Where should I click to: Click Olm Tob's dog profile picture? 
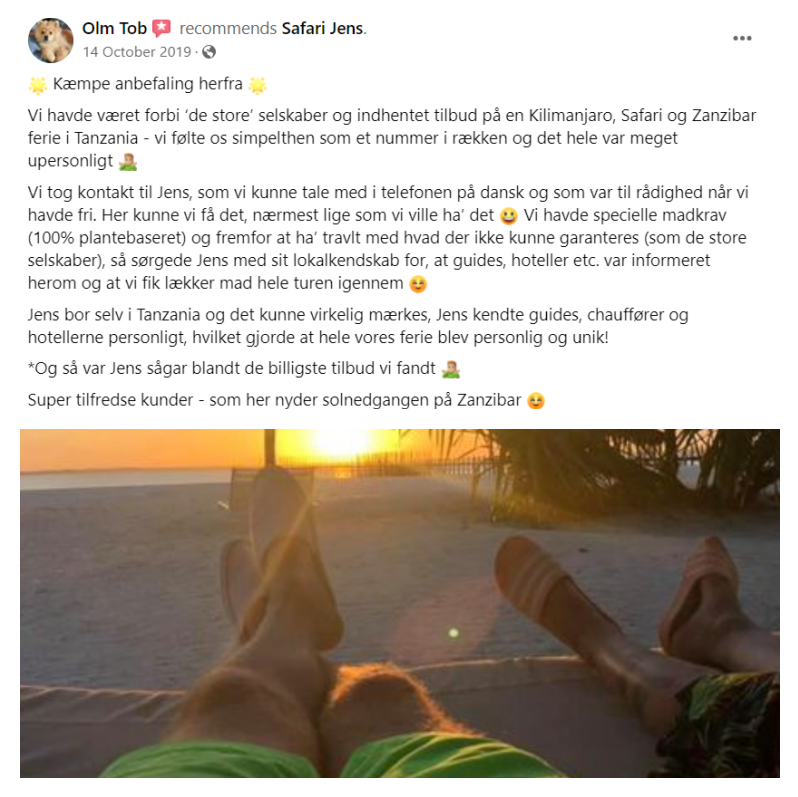coord(50,41)
